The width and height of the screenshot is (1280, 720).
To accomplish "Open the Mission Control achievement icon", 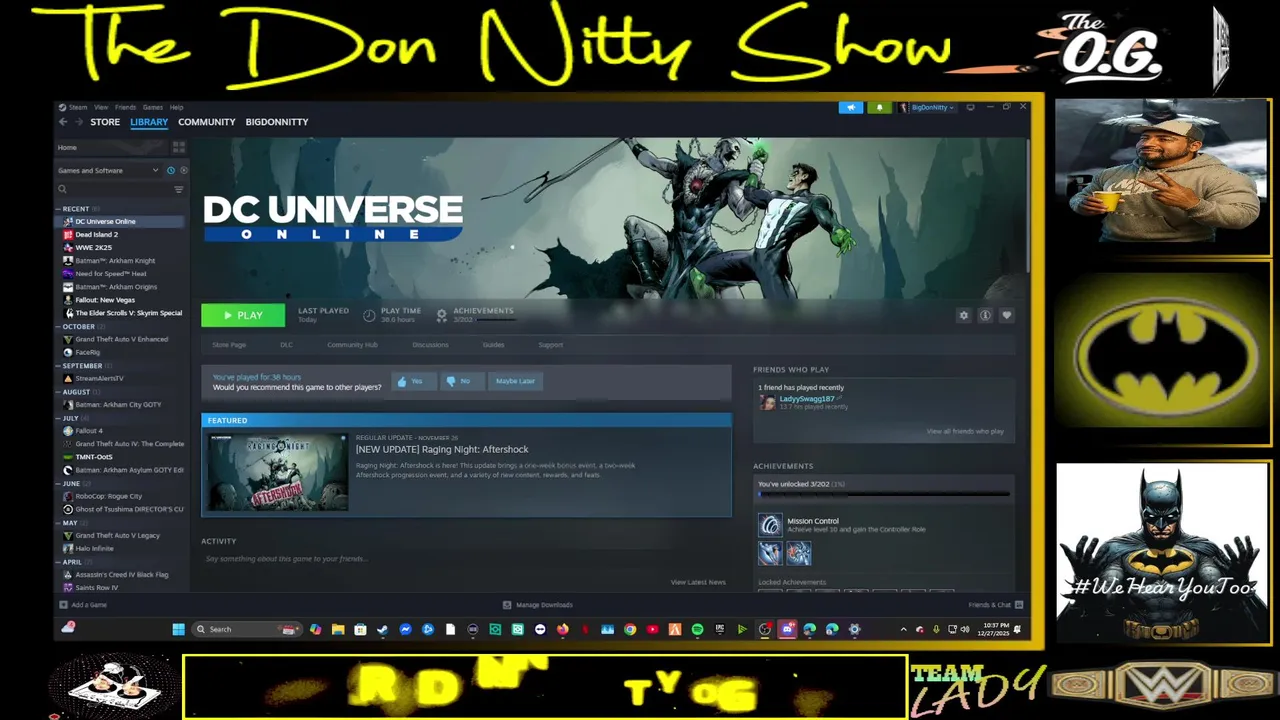I will click(770, 525).
